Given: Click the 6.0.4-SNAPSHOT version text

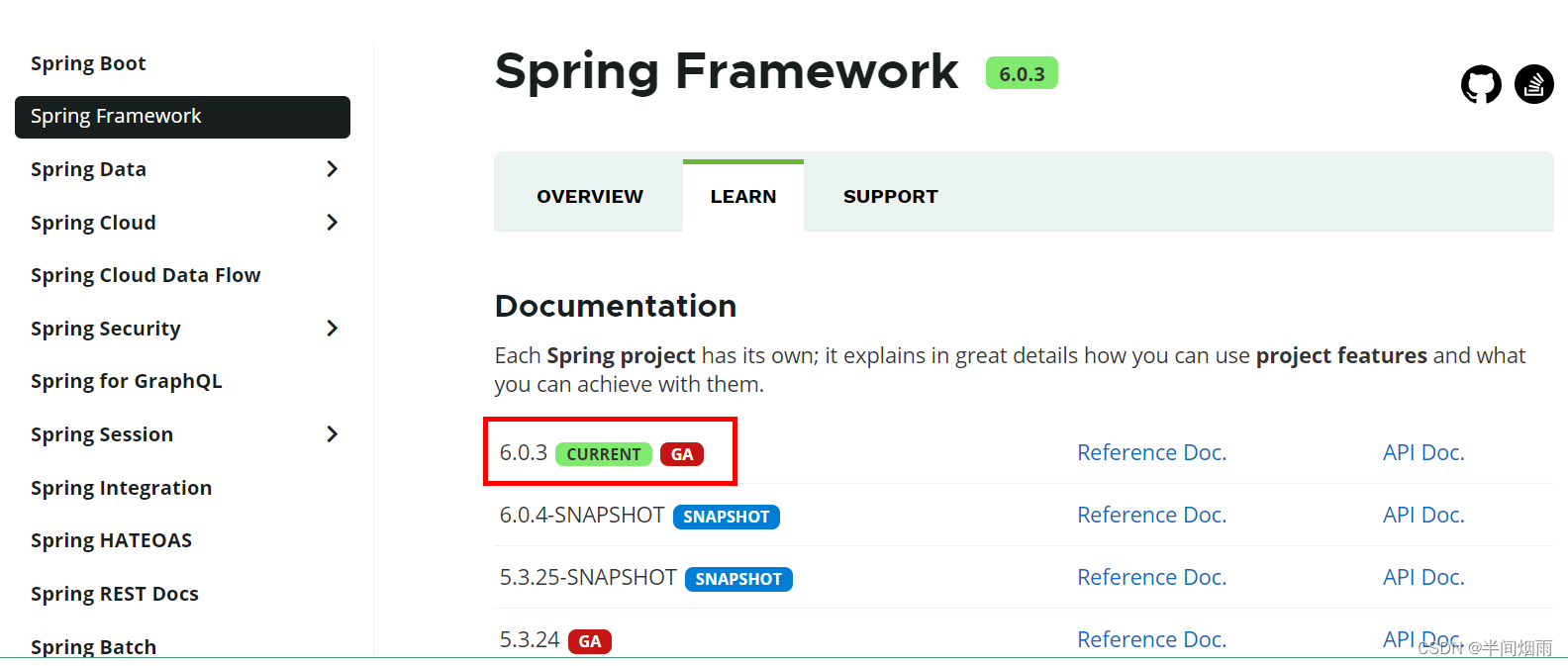Looking at the screenshot, I should coord(582,515).
